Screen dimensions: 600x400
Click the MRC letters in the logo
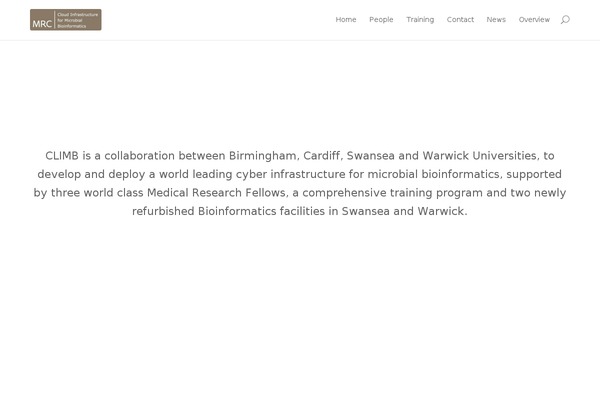[x=42, y=20]
